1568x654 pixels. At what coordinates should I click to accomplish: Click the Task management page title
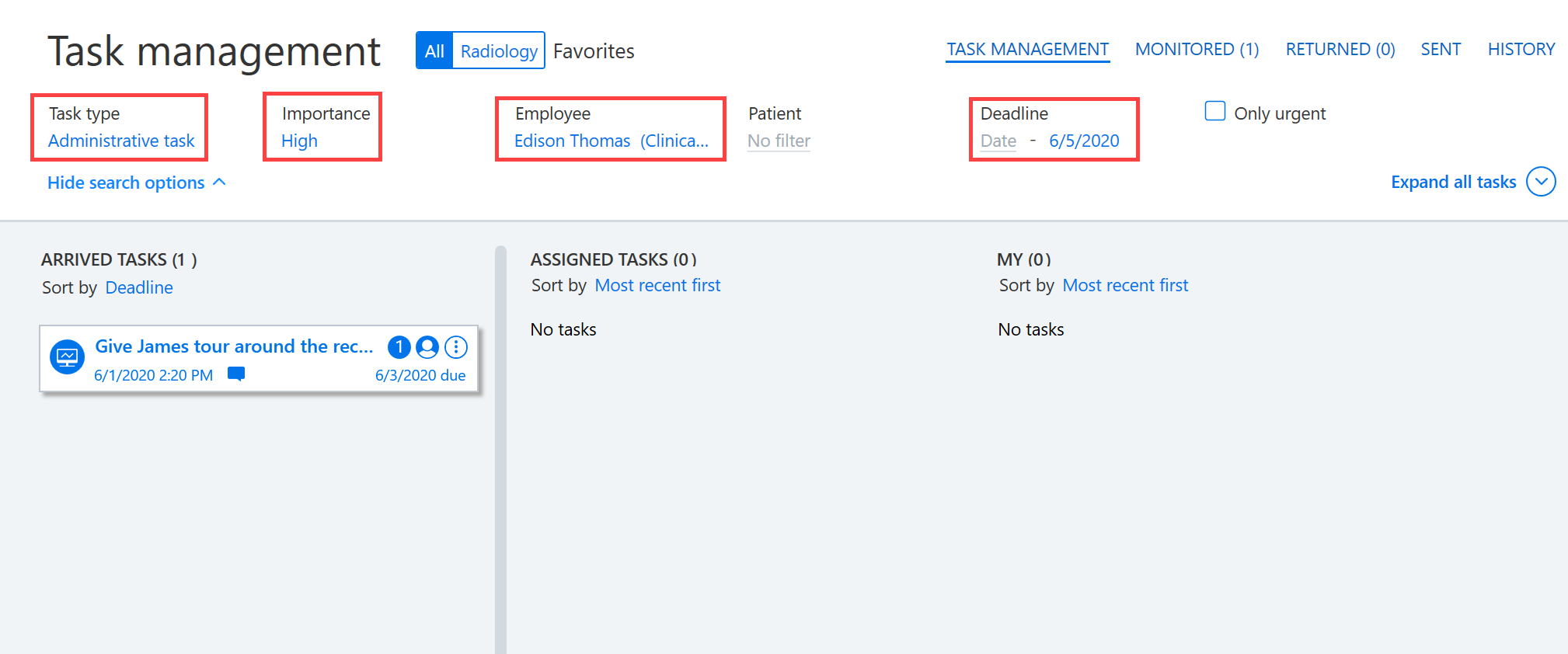pyautogui.click(x=214, y=52)
